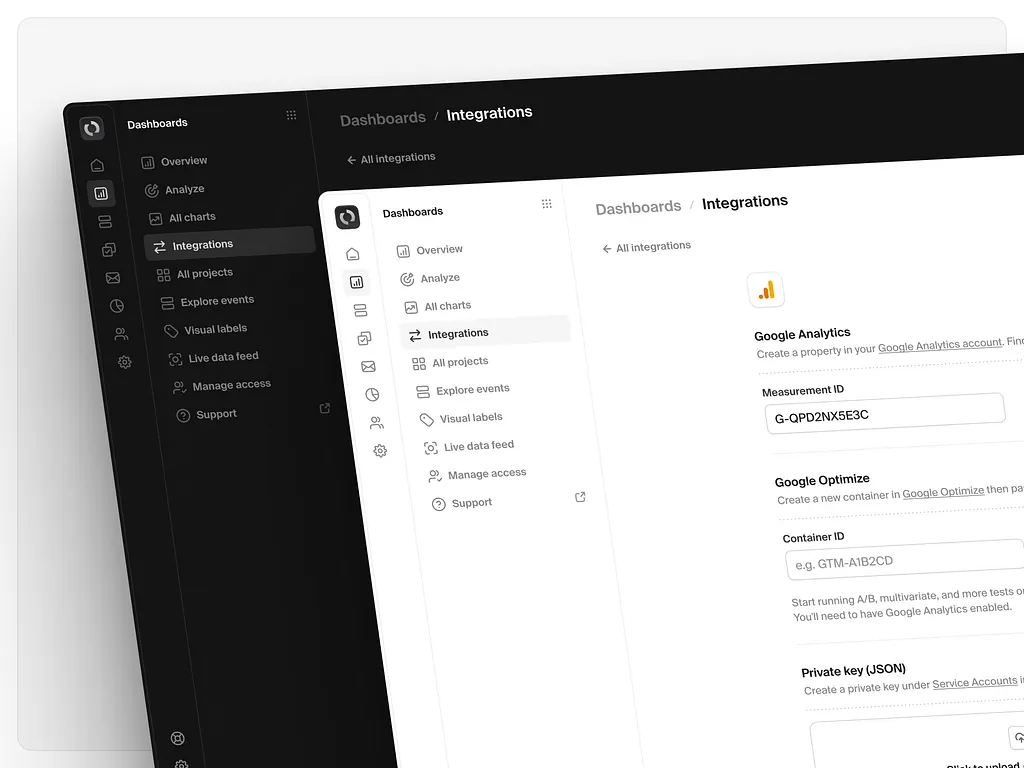The image size is (1024, 768).
Task: Click the Google Analytics logo icon
Action: (x=766, y=290)
